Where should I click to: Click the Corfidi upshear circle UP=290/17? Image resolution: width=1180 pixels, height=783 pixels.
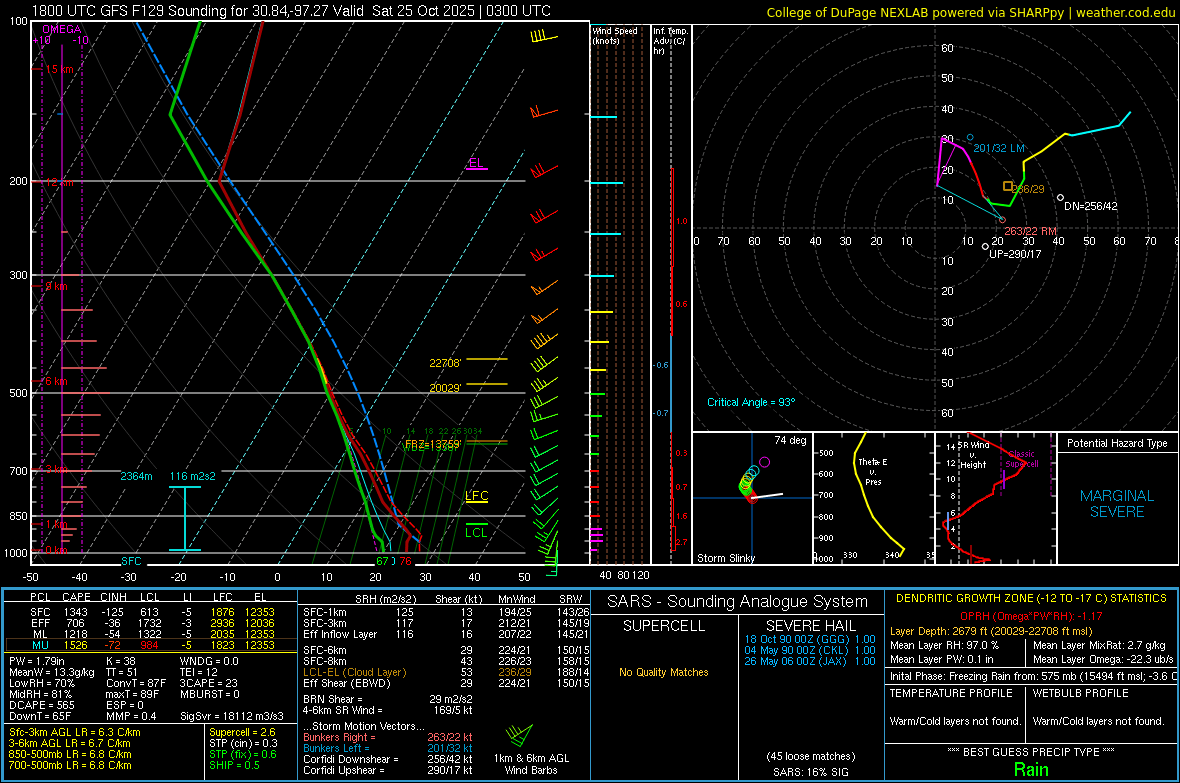[986, 246]
